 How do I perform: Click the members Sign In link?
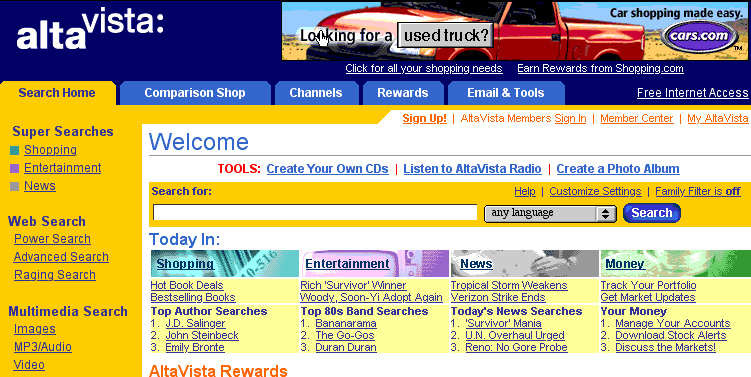click(570, 118)
